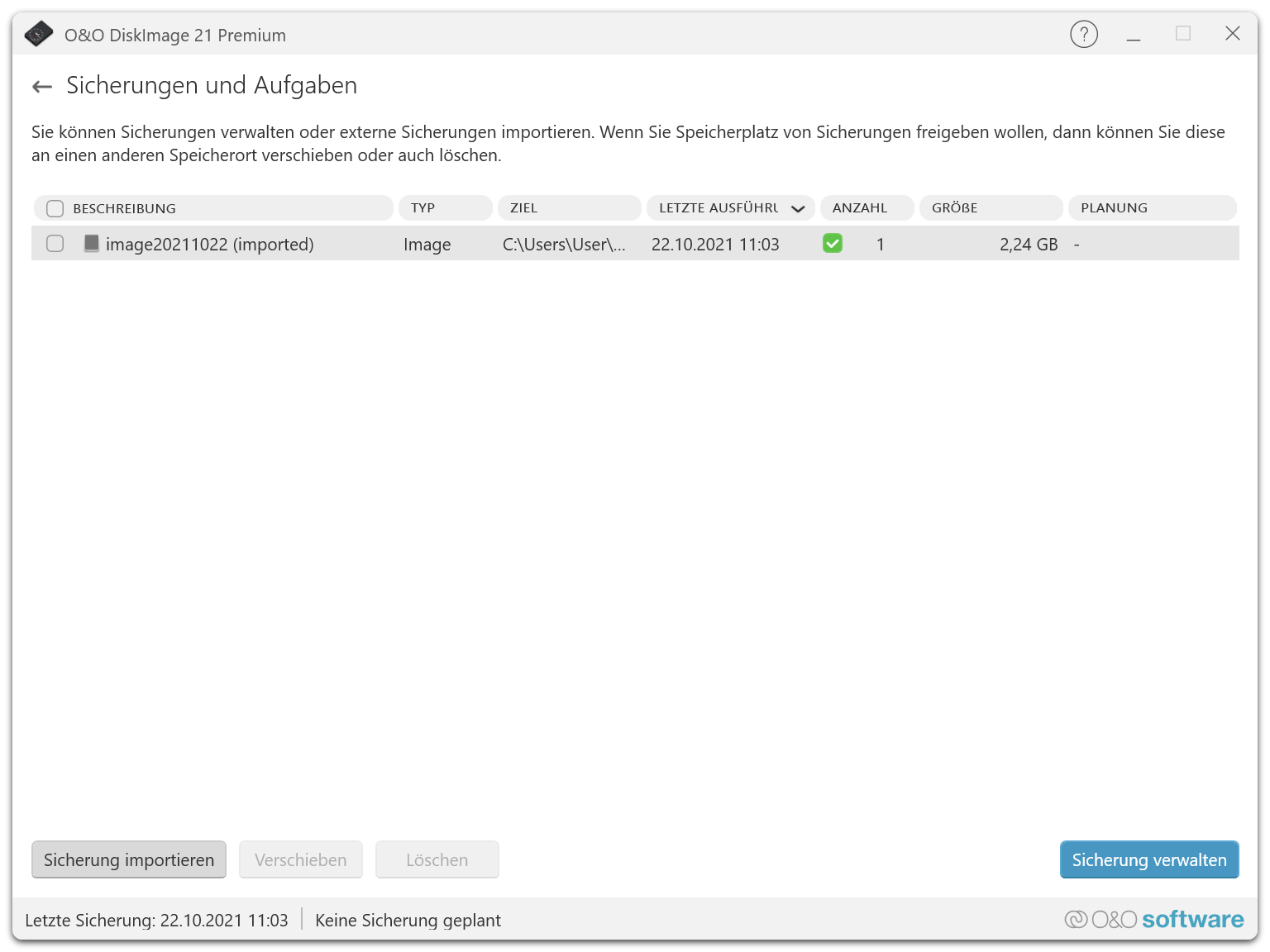Screen dimensions: 1270x952
Task: Open the O&O software logo link
Action: click(x=1154, y=919)
